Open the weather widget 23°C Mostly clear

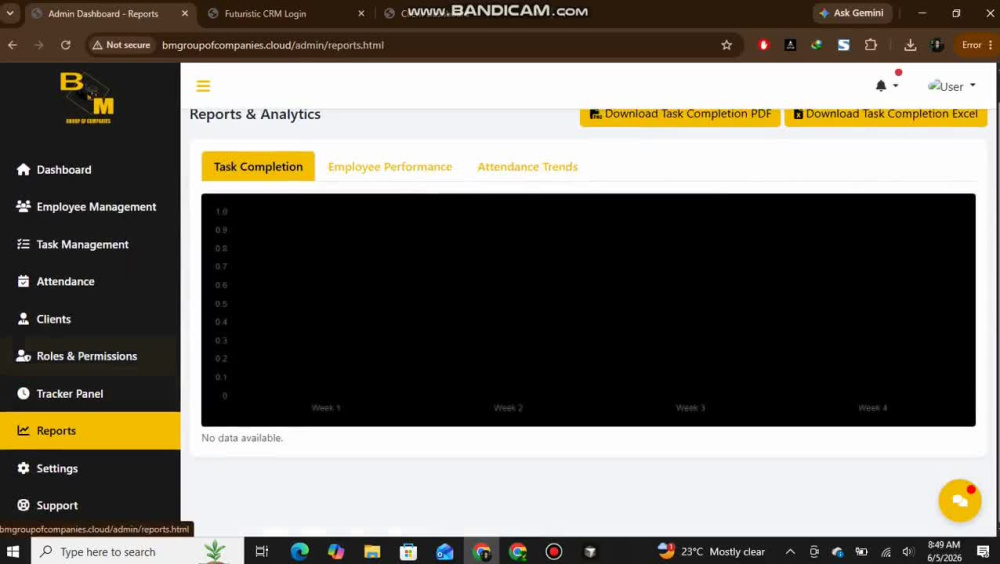[711, 551]
